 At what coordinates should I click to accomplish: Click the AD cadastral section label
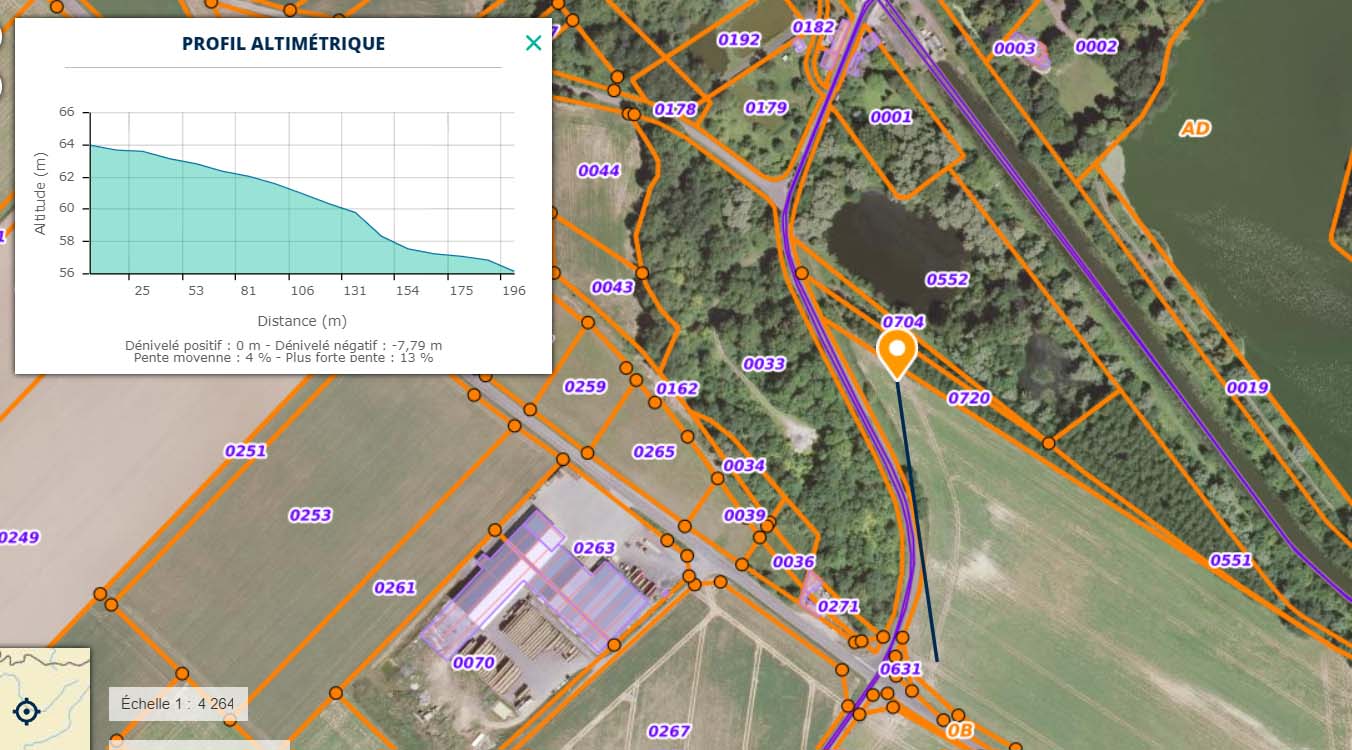click(x=1194, y=128)
